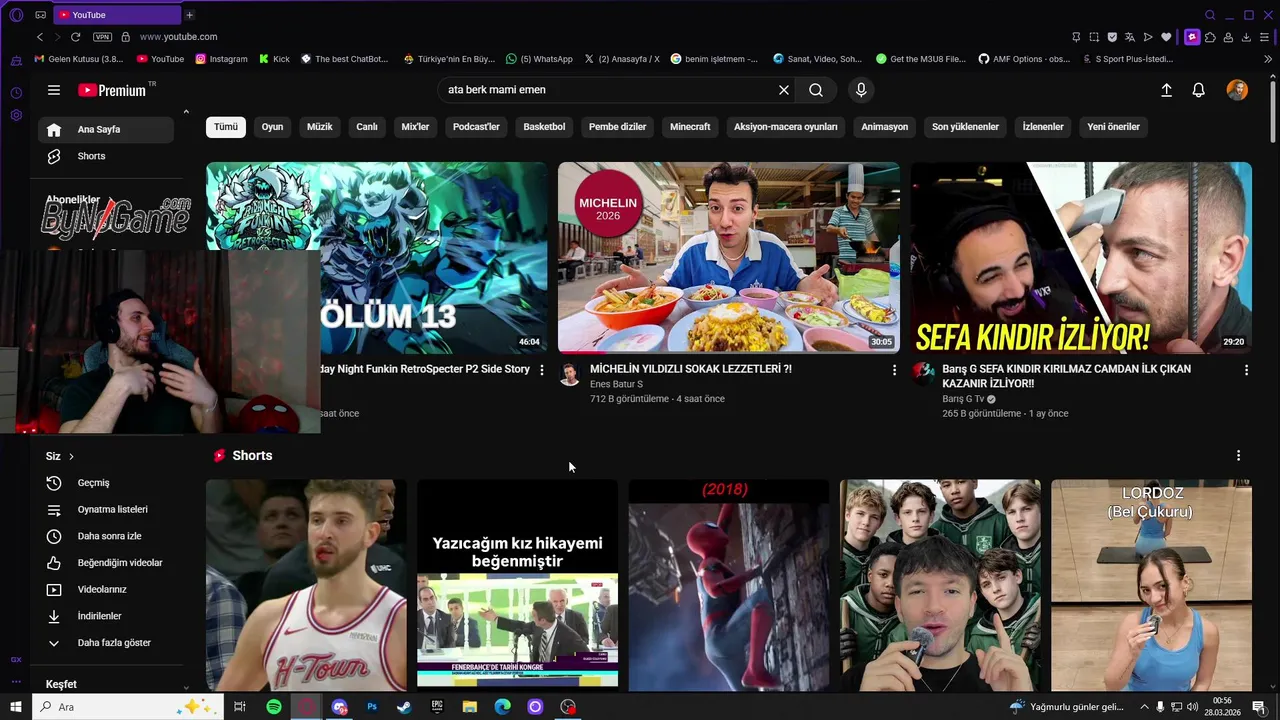Select the Mix'ler filter chip
1280x720 pixels.
415,127
